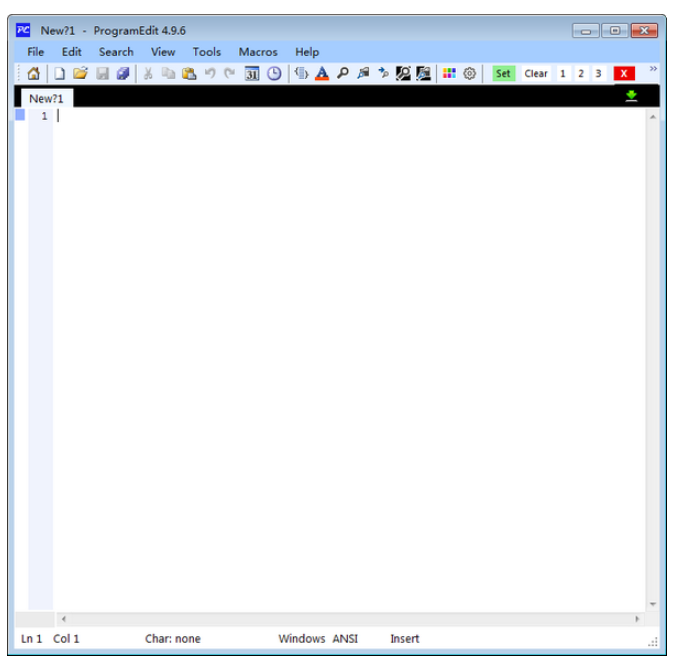
Task: Open font settings with letter A icon
Action: click(x=322, y=74)
